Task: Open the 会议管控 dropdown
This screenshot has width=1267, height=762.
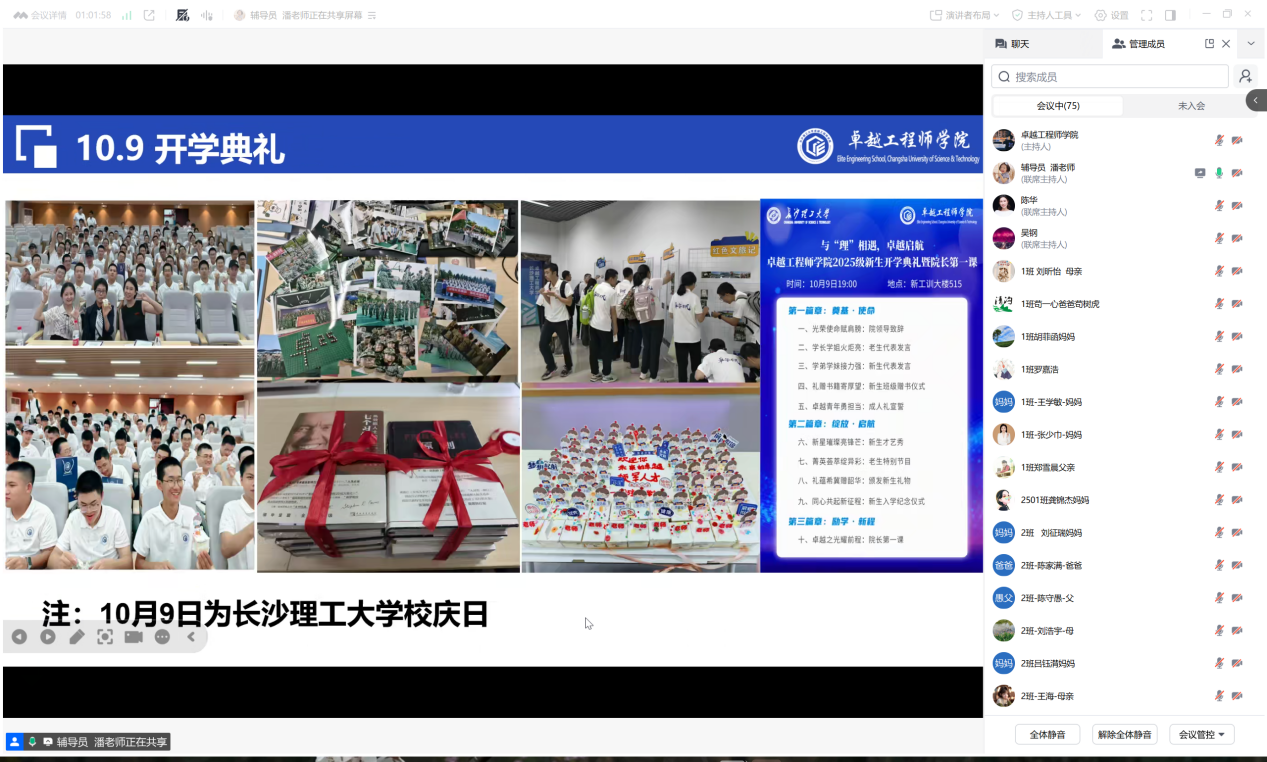Action: [x=1201, y=735]
